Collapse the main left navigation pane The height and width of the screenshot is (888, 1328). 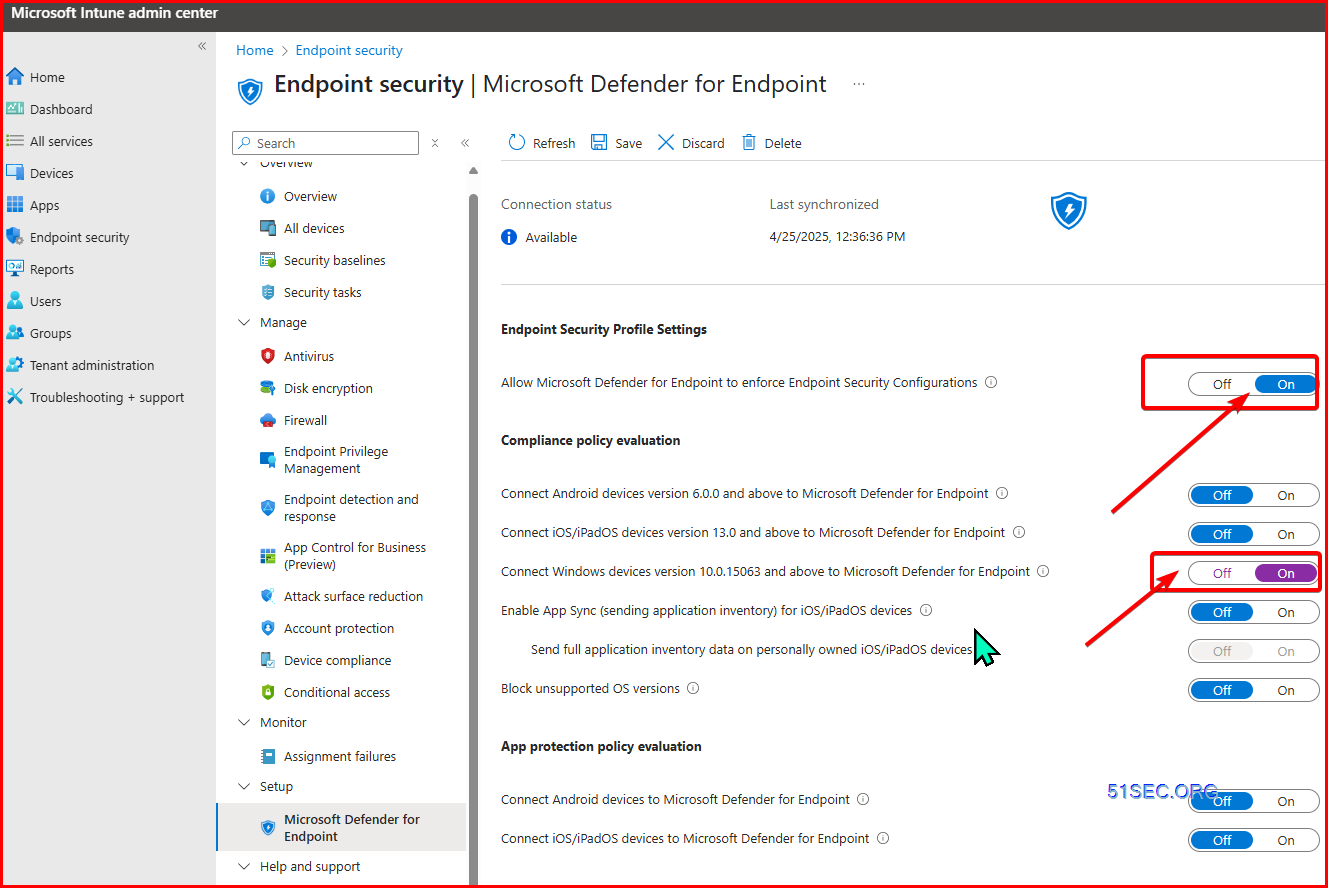coord(202,46)
